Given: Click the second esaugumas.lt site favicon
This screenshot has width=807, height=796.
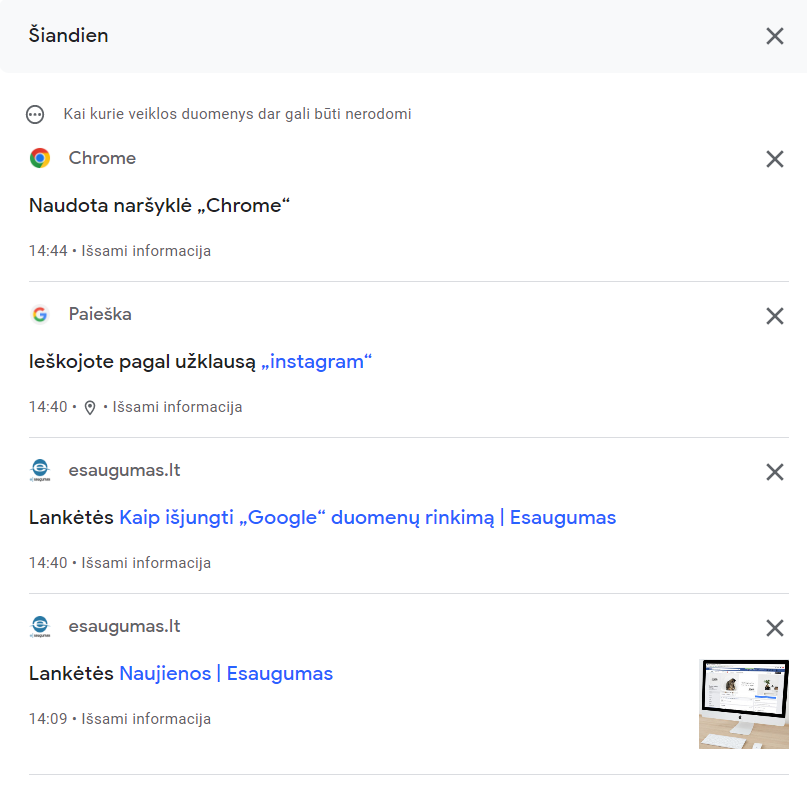Looking at the screenshot, I should click(40, 626).
